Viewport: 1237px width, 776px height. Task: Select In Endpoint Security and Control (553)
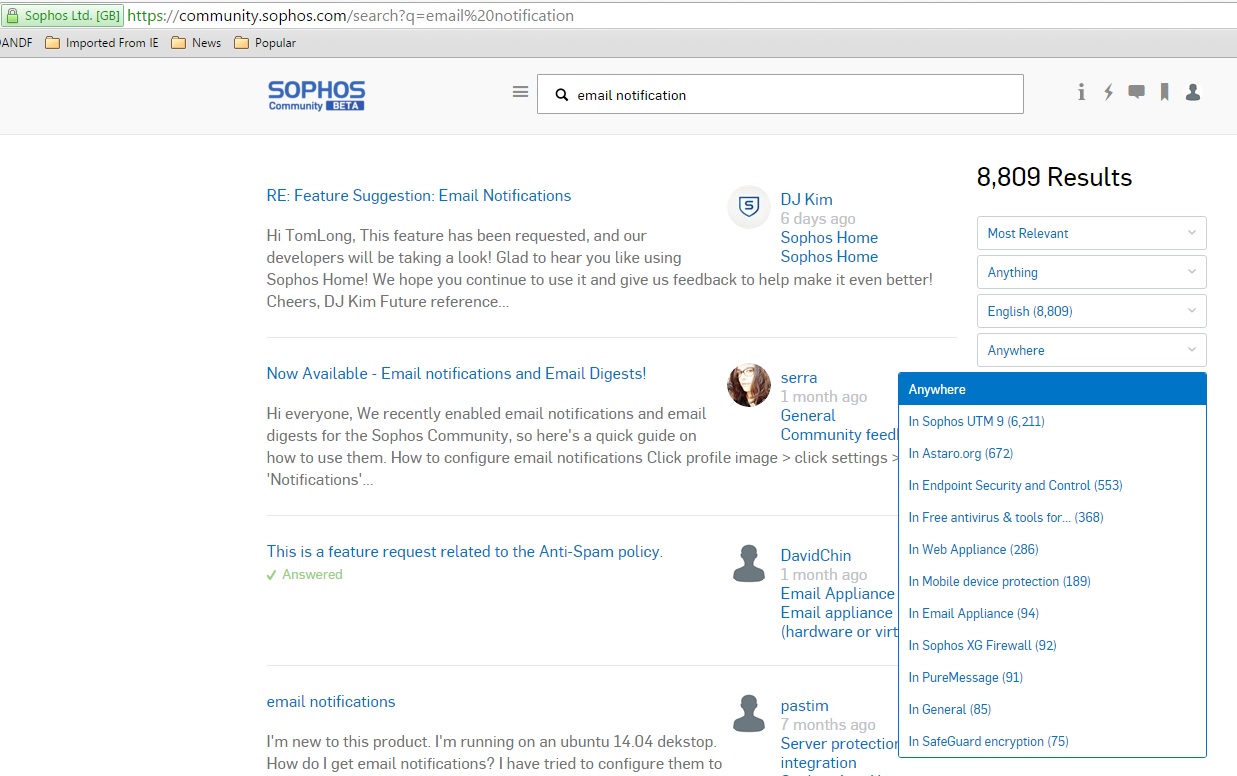pyautogui.click(x=1052, y=485)
